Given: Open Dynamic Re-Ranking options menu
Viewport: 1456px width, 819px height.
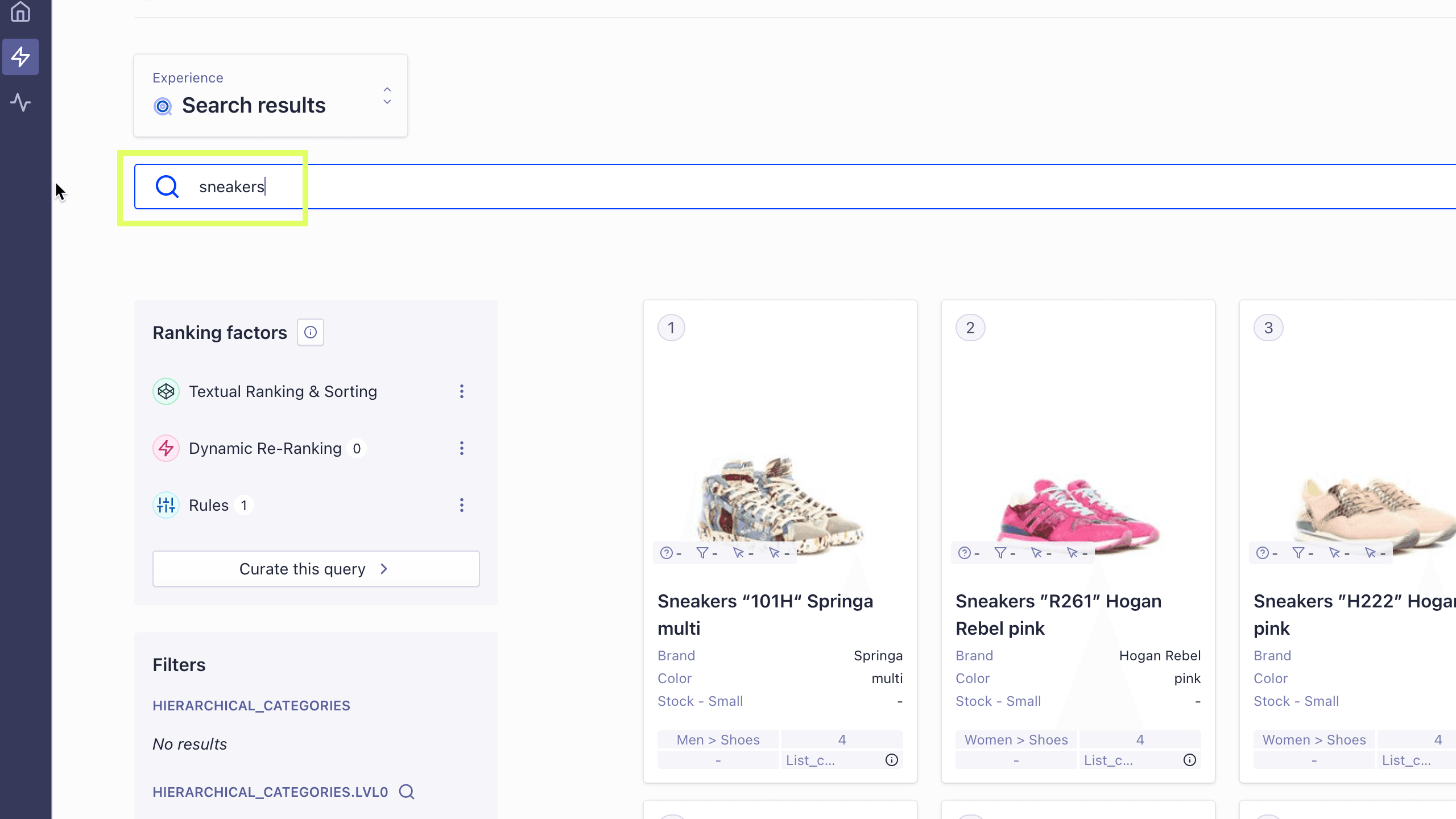Looking at the screenshot, I should point(462,448).
